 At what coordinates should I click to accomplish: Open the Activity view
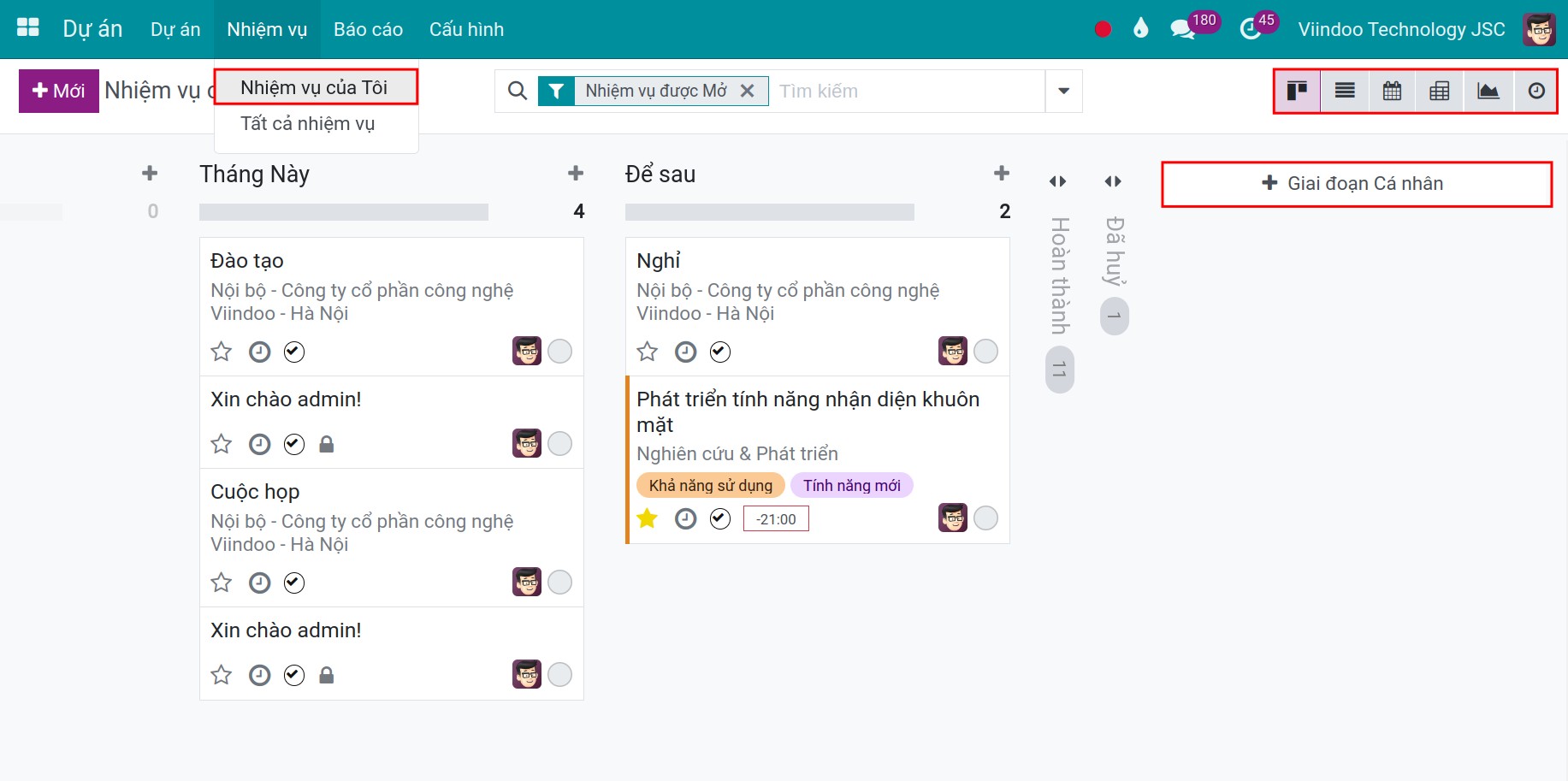(1536, 91)
